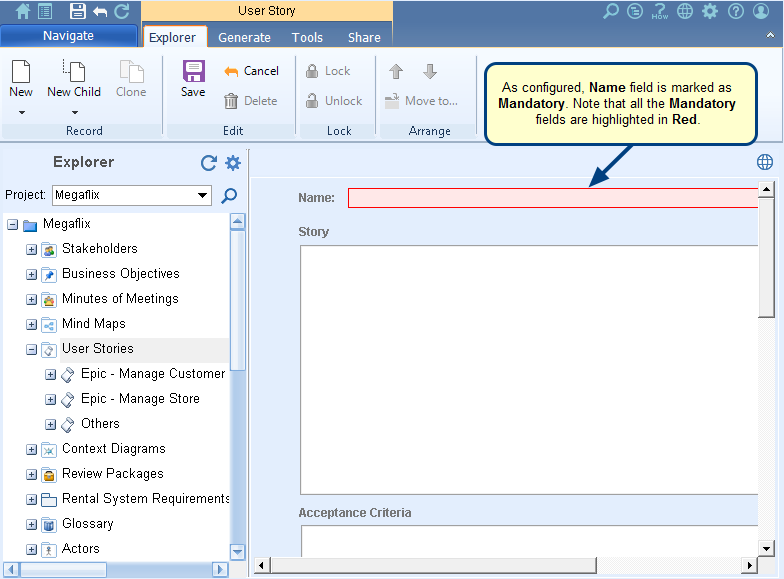This screenshot has width=784, height=579.
Task: Click the Lock button
Action: tap(328, 72)
